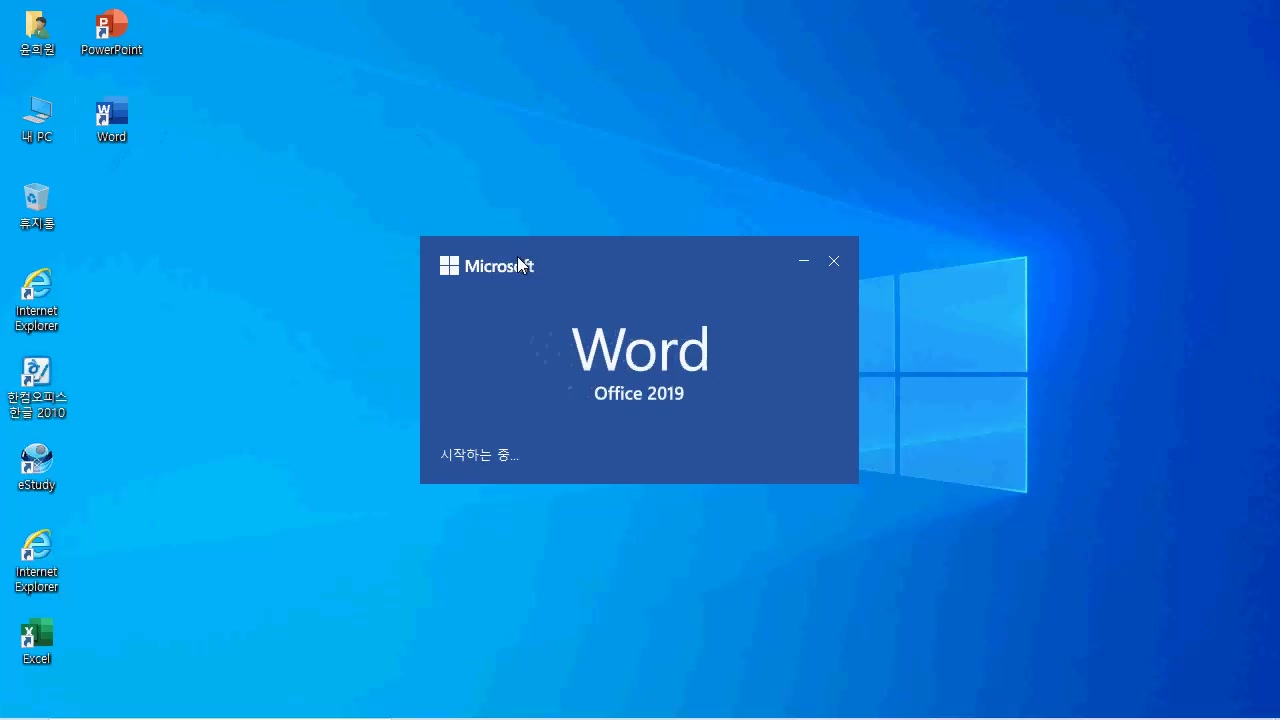Click the 한컴오피스 한글 2010 shortcut
This screenshot has width=1280, height=720.
pyautogui.click(x=37, y=374)
